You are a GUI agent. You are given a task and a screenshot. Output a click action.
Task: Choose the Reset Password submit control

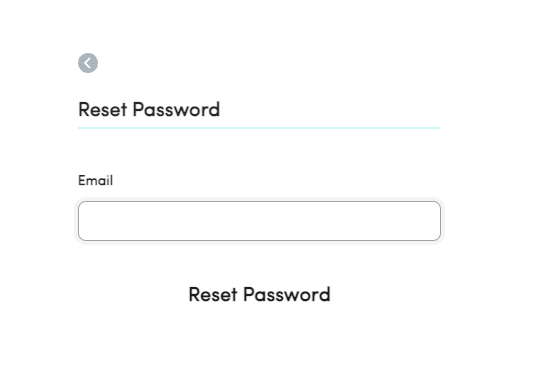tap(259, 294)
